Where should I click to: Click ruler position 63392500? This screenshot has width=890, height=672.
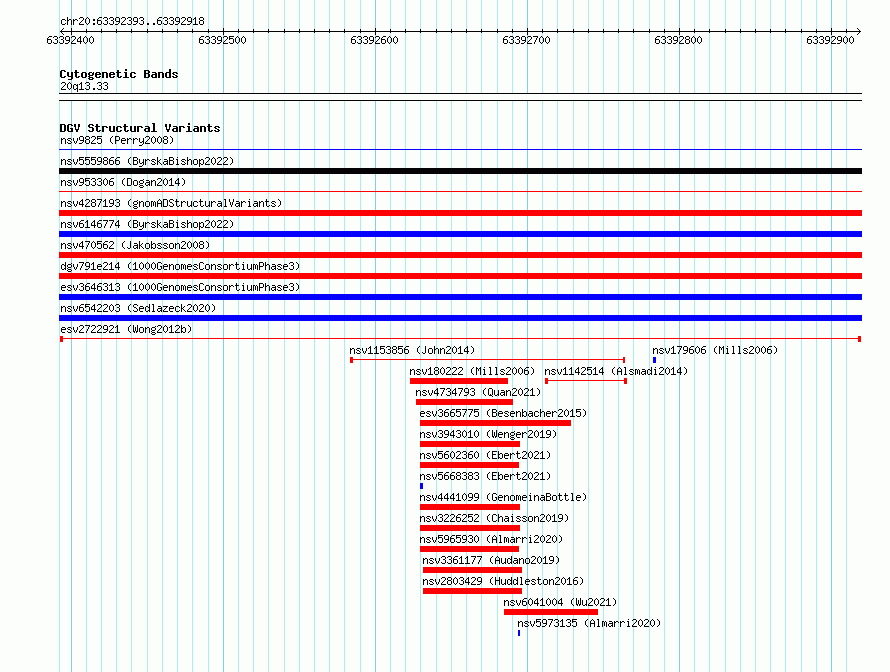[x=222, y=40]
